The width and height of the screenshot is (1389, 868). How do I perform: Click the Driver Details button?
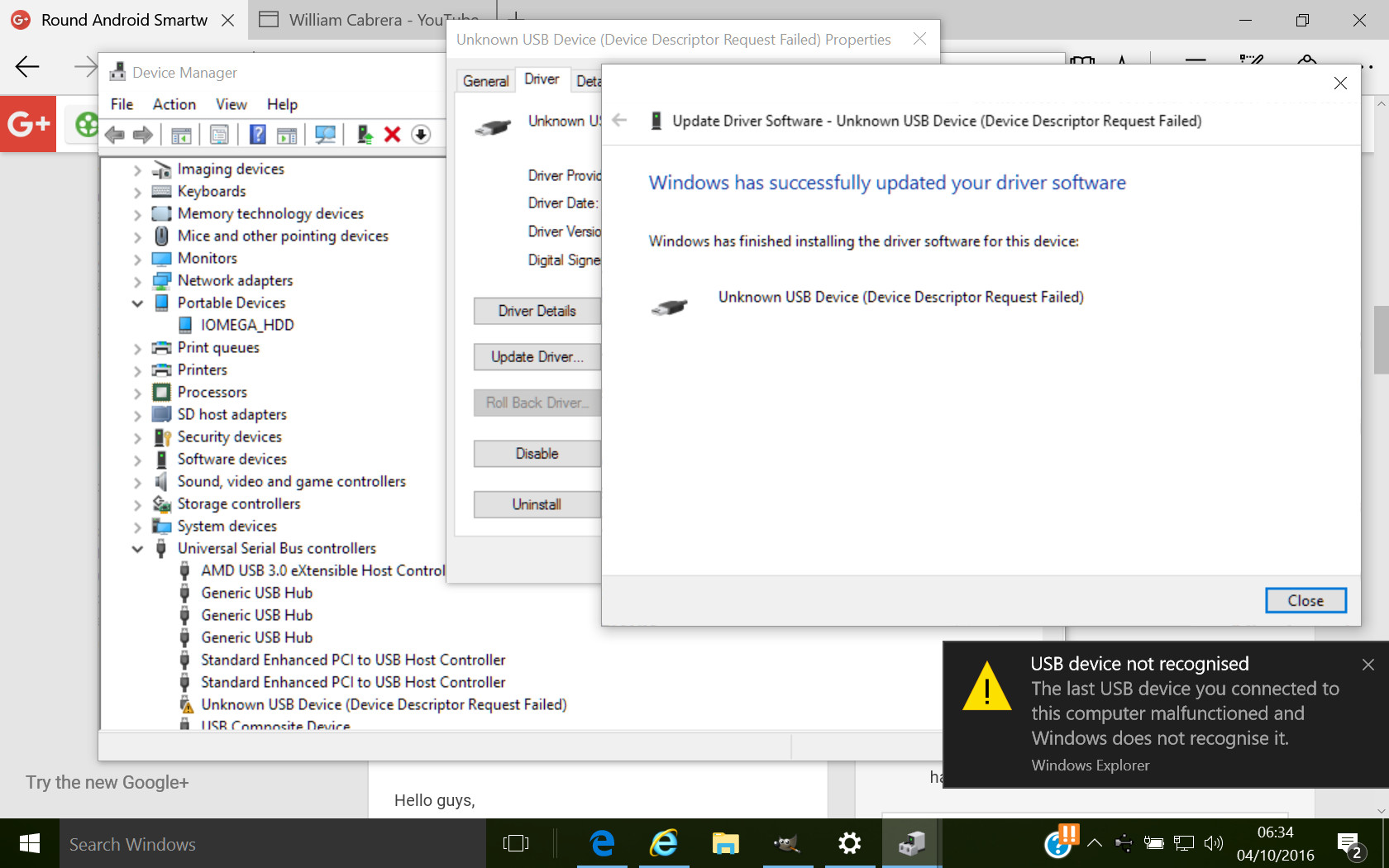pyautogui.click(x=536, y=311)
